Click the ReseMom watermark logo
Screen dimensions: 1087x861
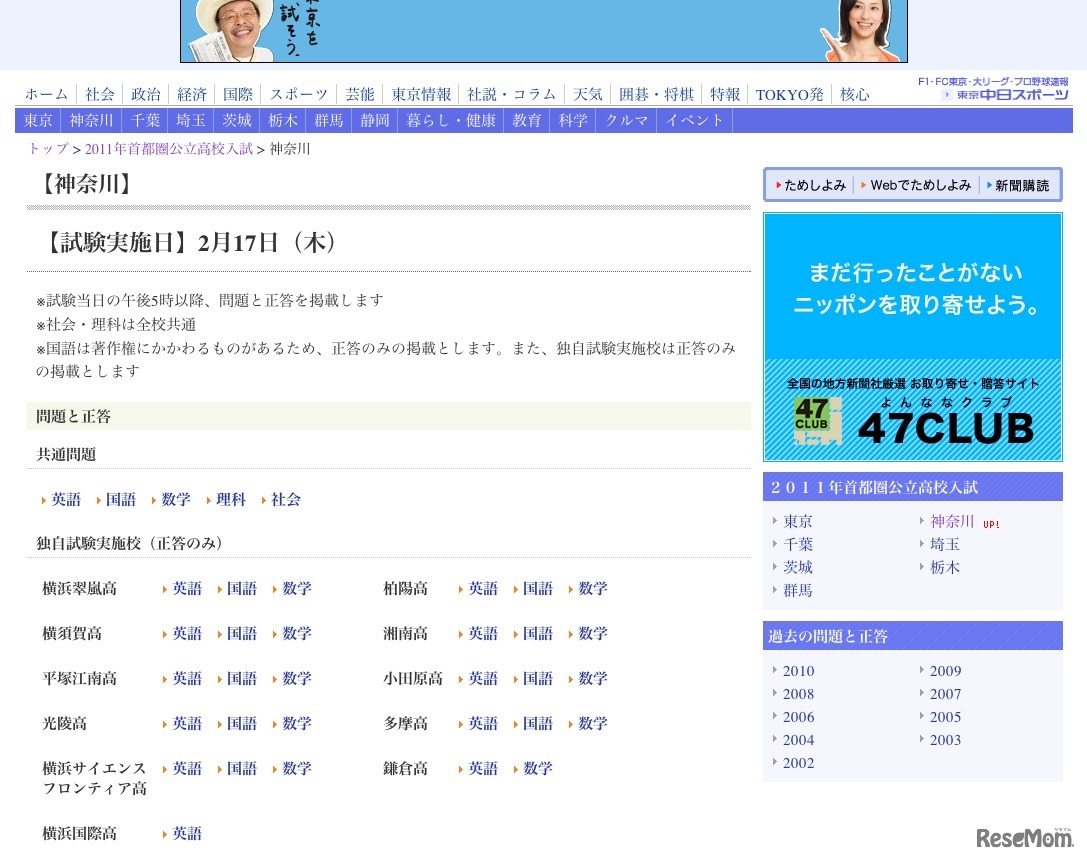1023,838
